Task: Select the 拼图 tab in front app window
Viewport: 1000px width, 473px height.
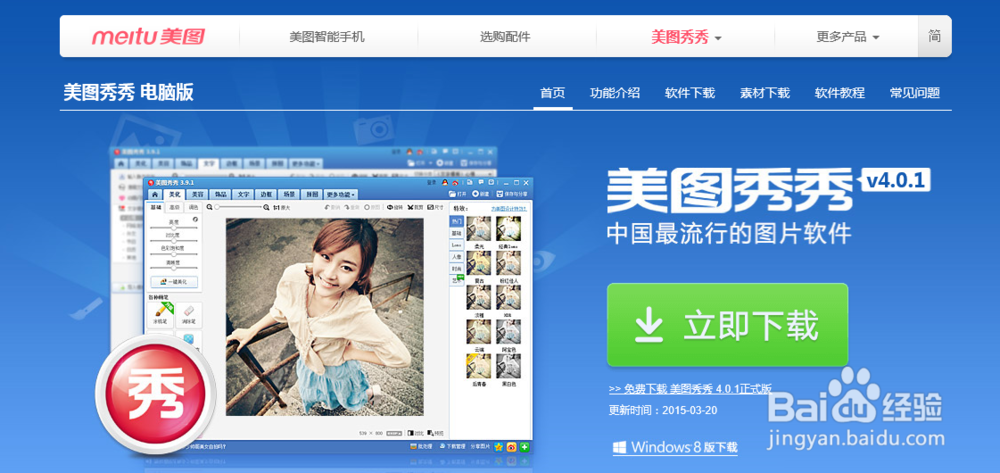Action: tap(312, 194)
